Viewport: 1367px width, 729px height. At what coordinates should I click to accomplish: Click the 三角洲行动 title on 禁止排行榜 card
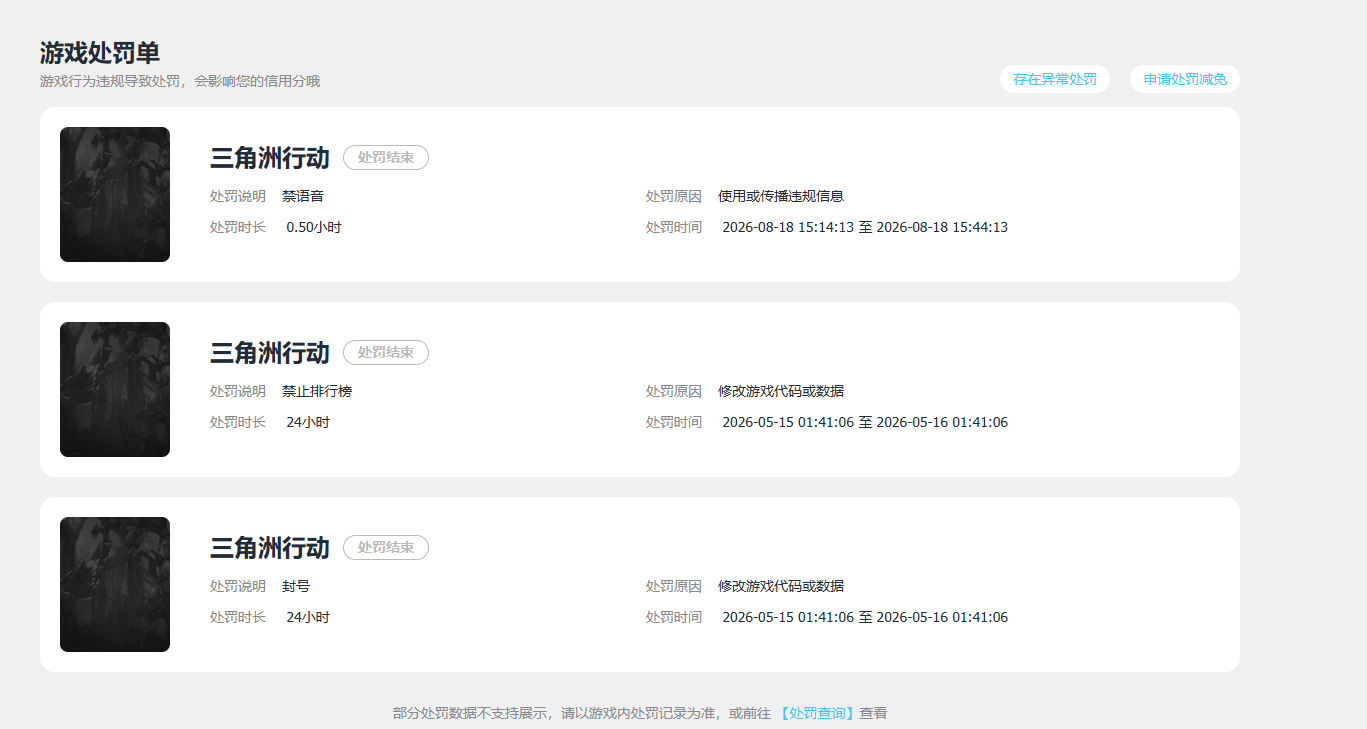click(x=269, y=353)
